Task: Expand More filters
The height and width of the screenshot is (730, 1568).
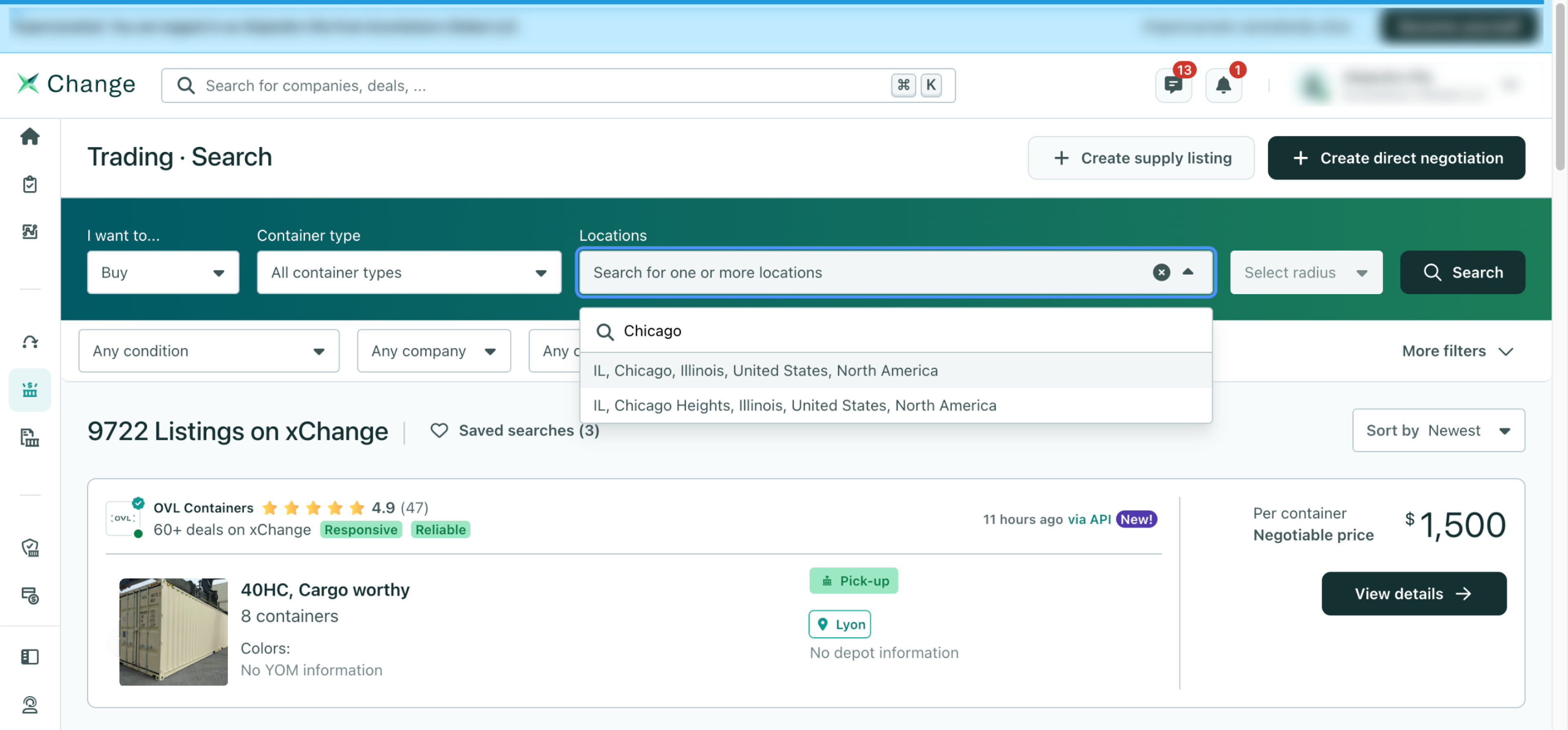Action: pyautogui.click(x=1457, y=350)
